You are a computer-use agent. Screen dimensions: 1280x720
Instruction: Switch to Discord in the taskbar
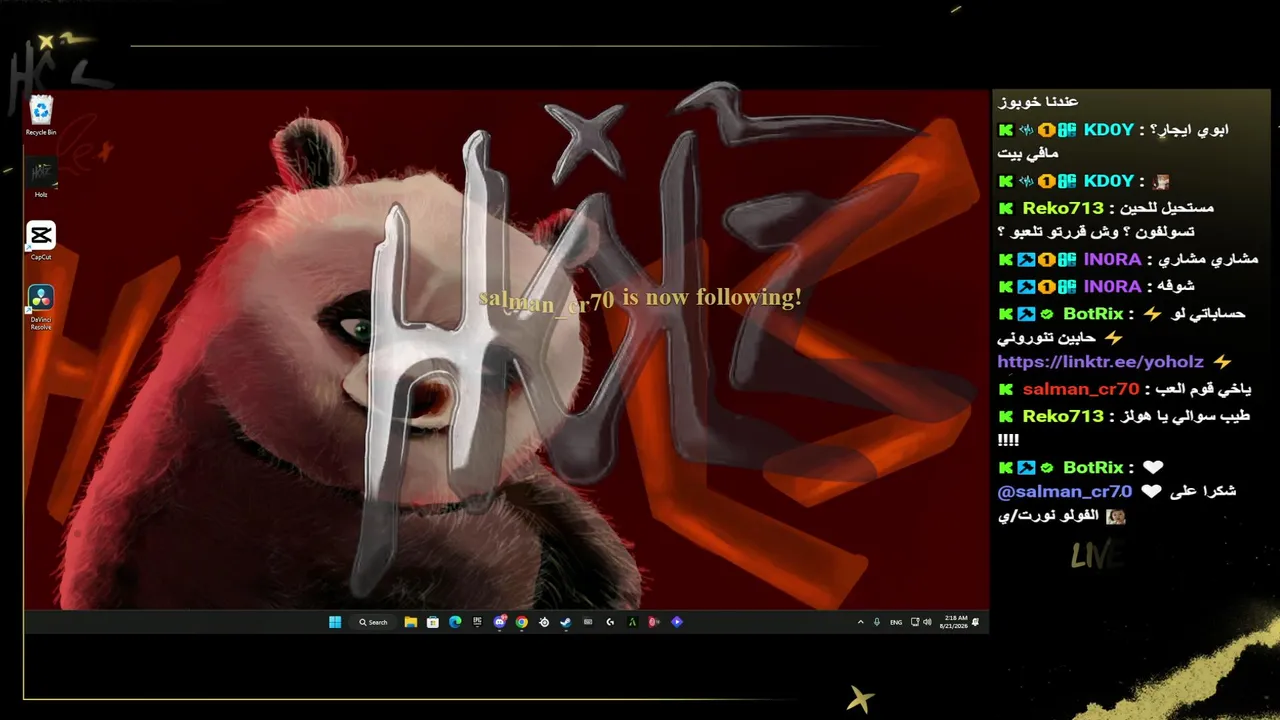(x=500, y=622)
